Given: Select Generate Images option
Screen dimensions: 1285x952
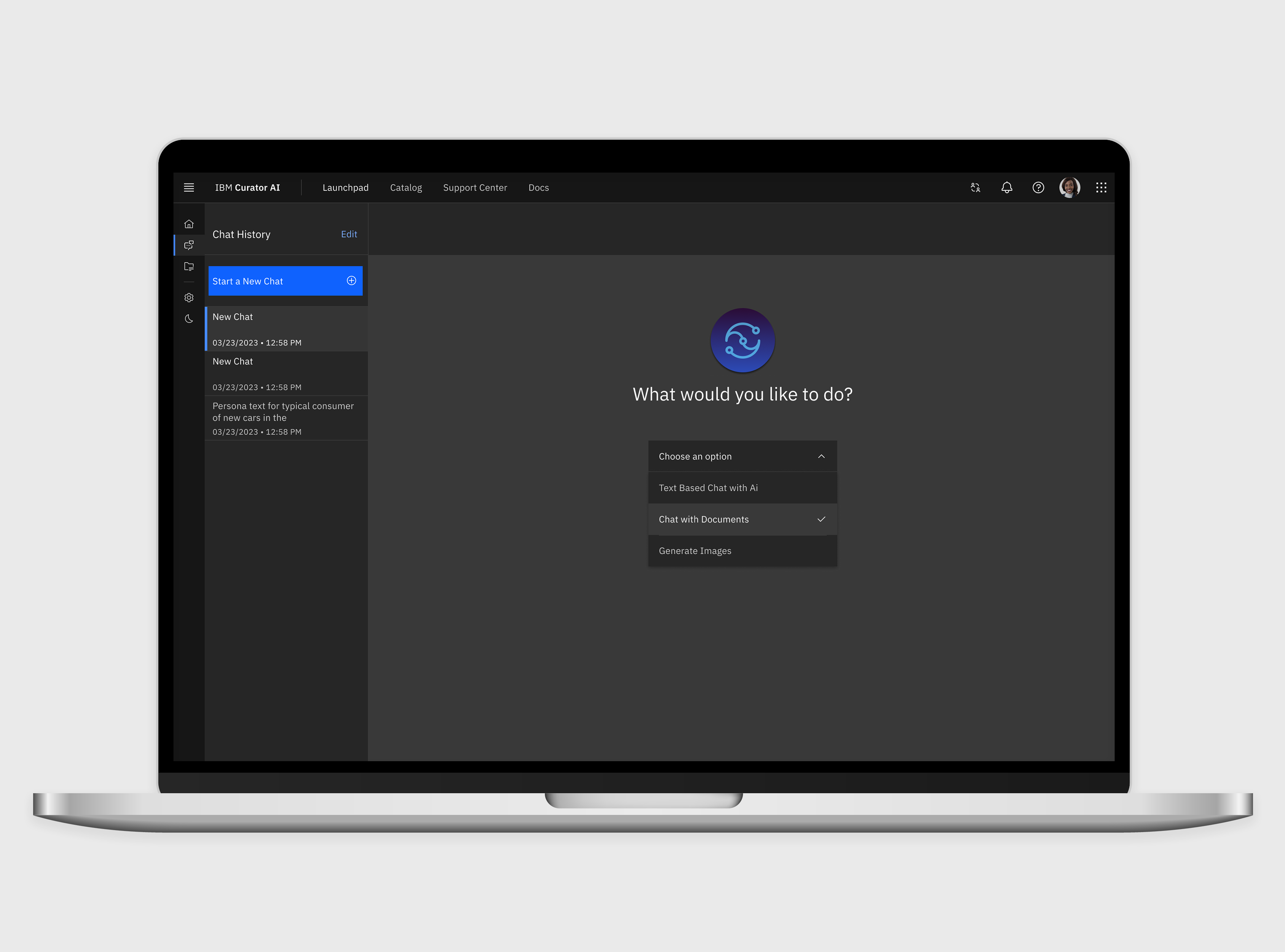Looking at the screenshot, I should point(742,550).
